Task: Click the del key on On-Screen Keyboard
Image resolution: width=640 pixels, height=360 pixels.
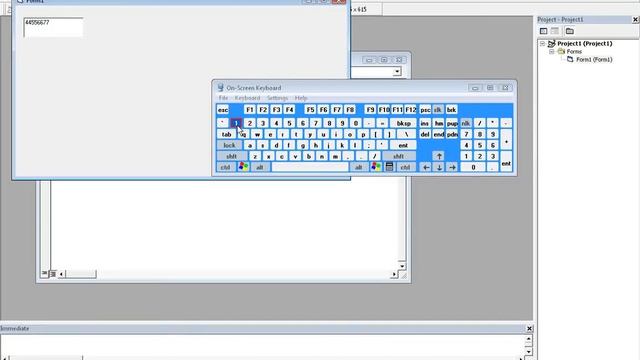Action: 425,134
